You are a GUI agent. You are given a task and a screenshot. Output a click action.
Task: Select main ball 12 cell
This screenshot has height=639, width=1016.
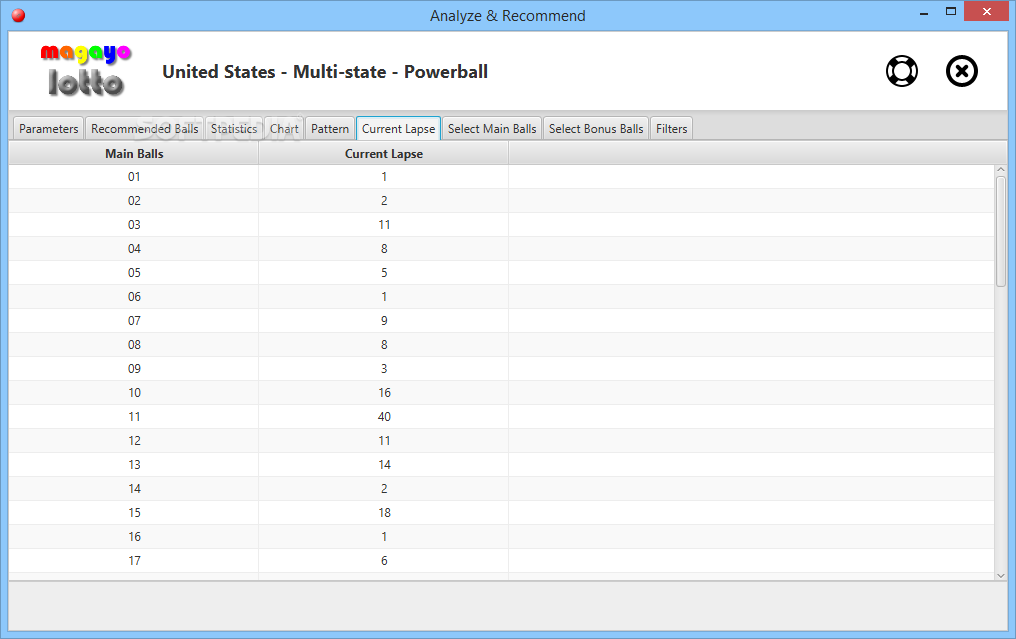pos(134,441)
